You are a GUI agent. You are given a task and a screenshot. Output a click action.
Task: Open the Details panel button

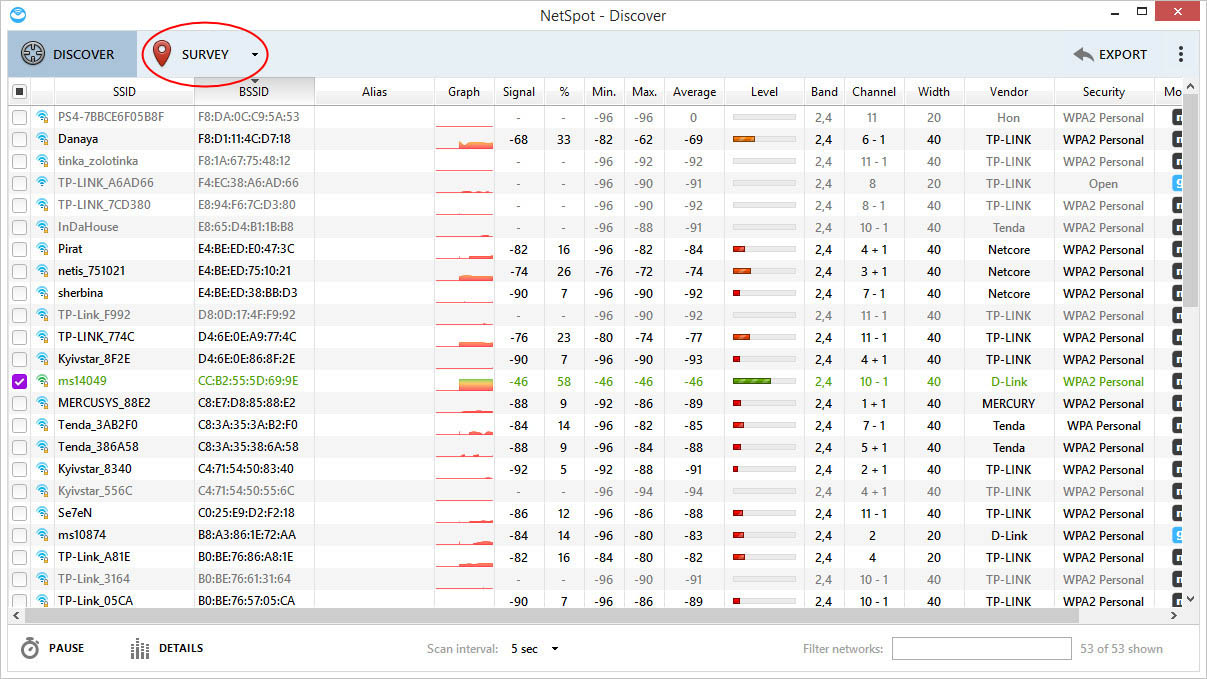(x=167, y=649)
